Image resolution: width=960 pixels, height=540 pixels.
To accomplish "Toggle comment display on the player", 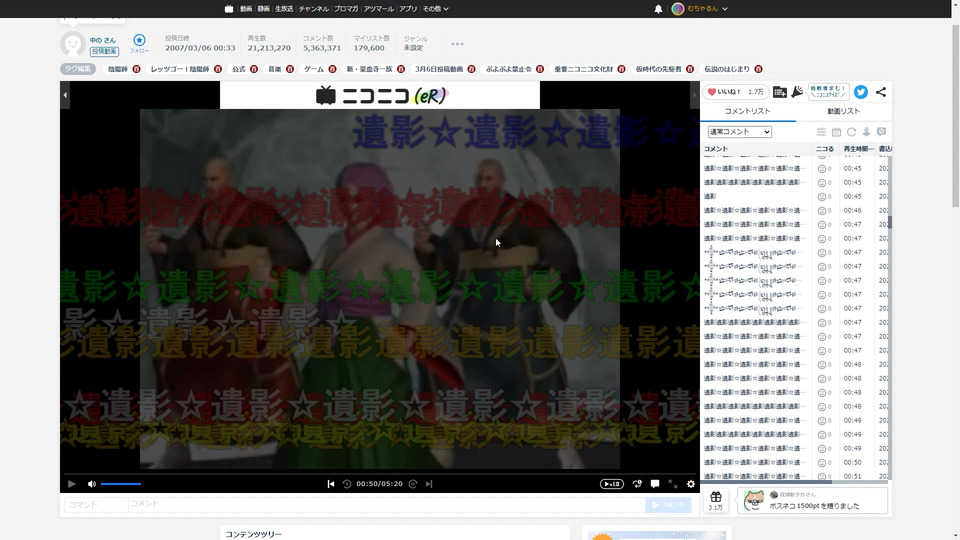I will 655,484.
